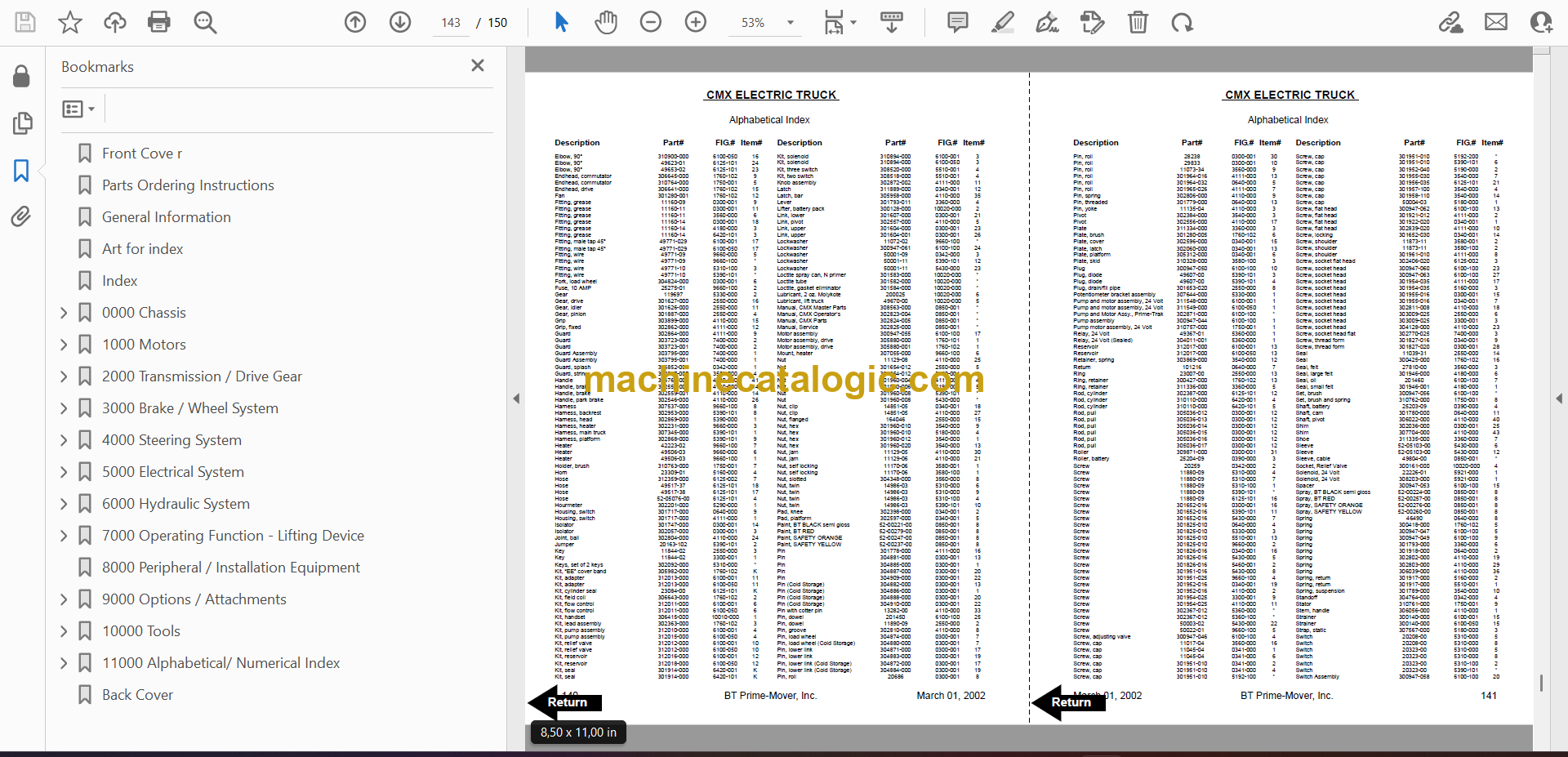Click the vertical scrollbar thumb
Image resolution: width=1568 pixels, height=757 pixels.
click(x=1542, y=683)
